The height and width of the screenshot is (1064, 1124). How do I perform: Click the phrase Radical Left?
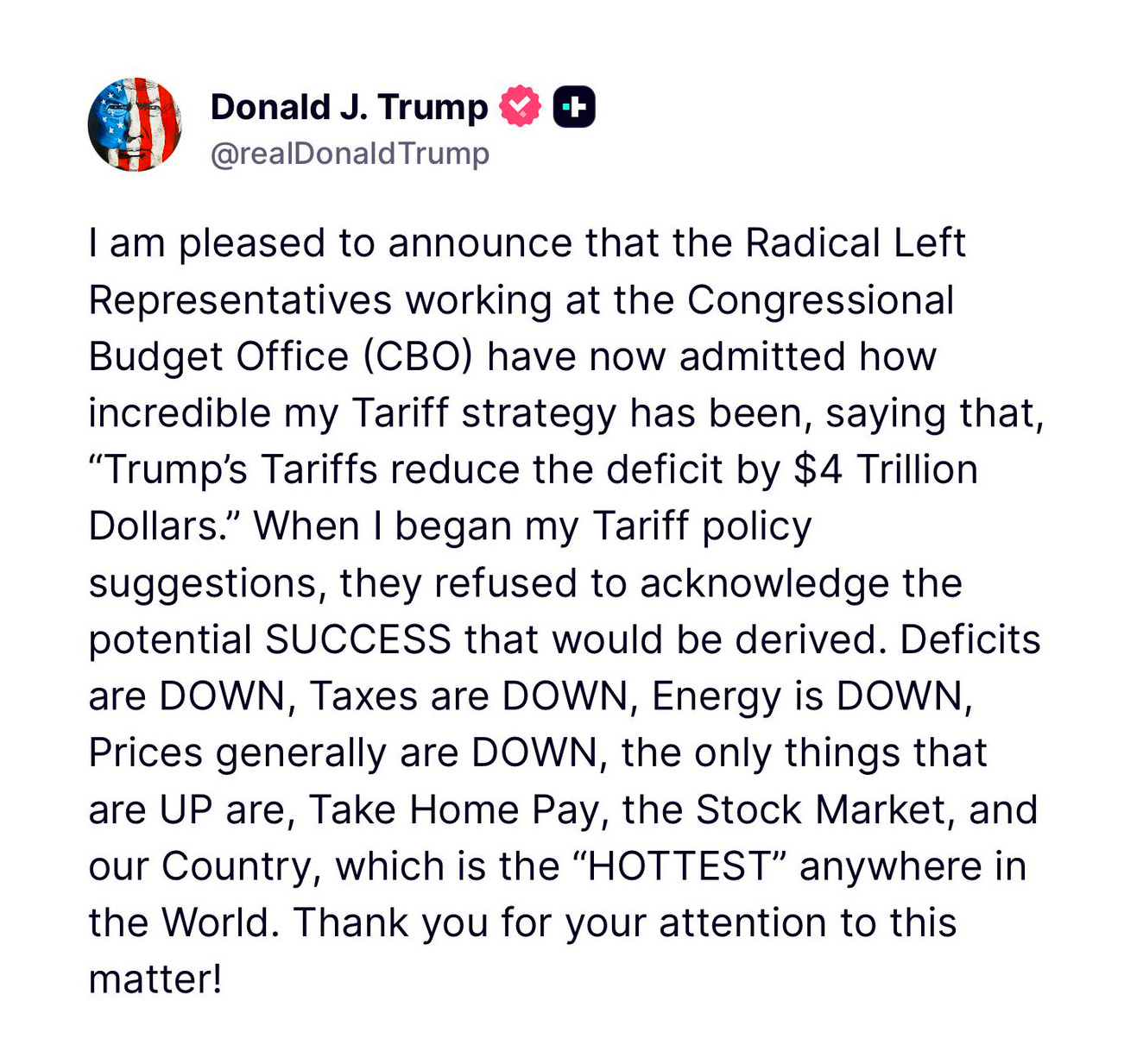855,244
